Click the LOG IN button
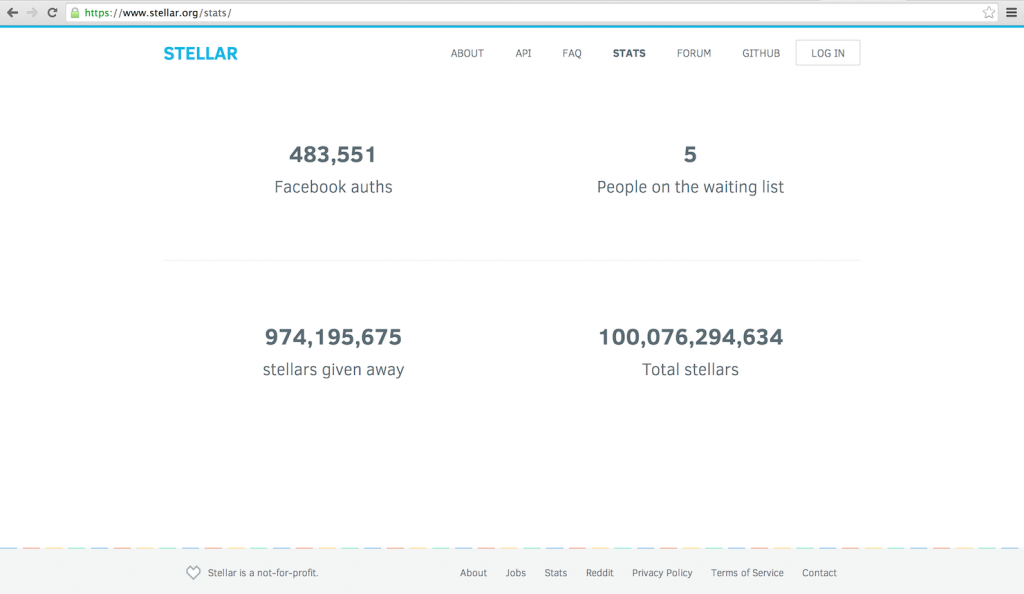The width and height of the screenshot is (1024, 594). coord(827,52)
